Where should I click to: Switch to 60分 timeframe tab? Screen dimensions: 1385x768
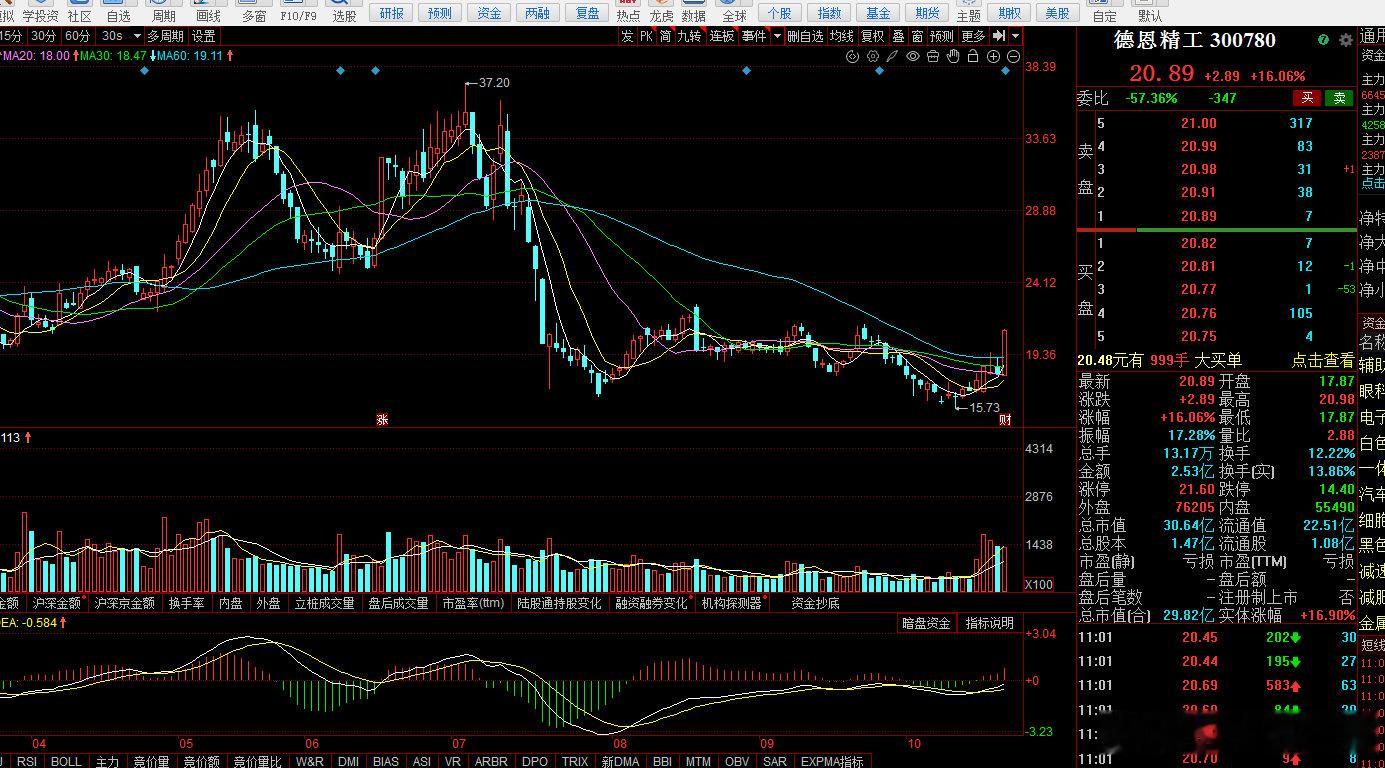pos(77,36)
